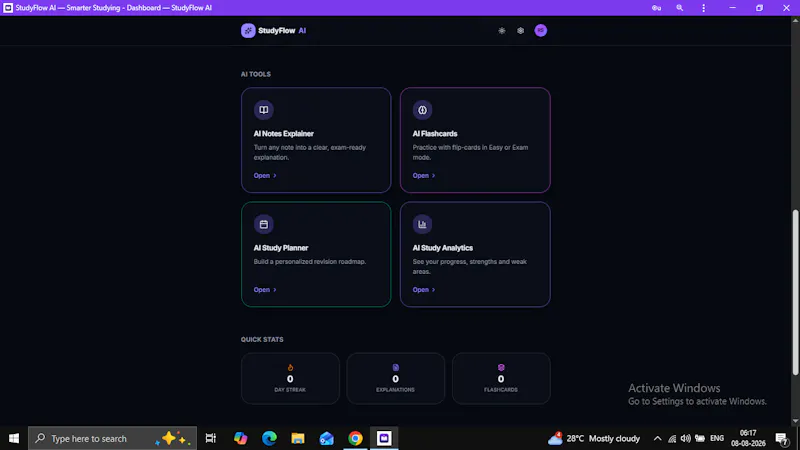
Task: Click the Explanations document icon
Action: (x=395, y=367)
